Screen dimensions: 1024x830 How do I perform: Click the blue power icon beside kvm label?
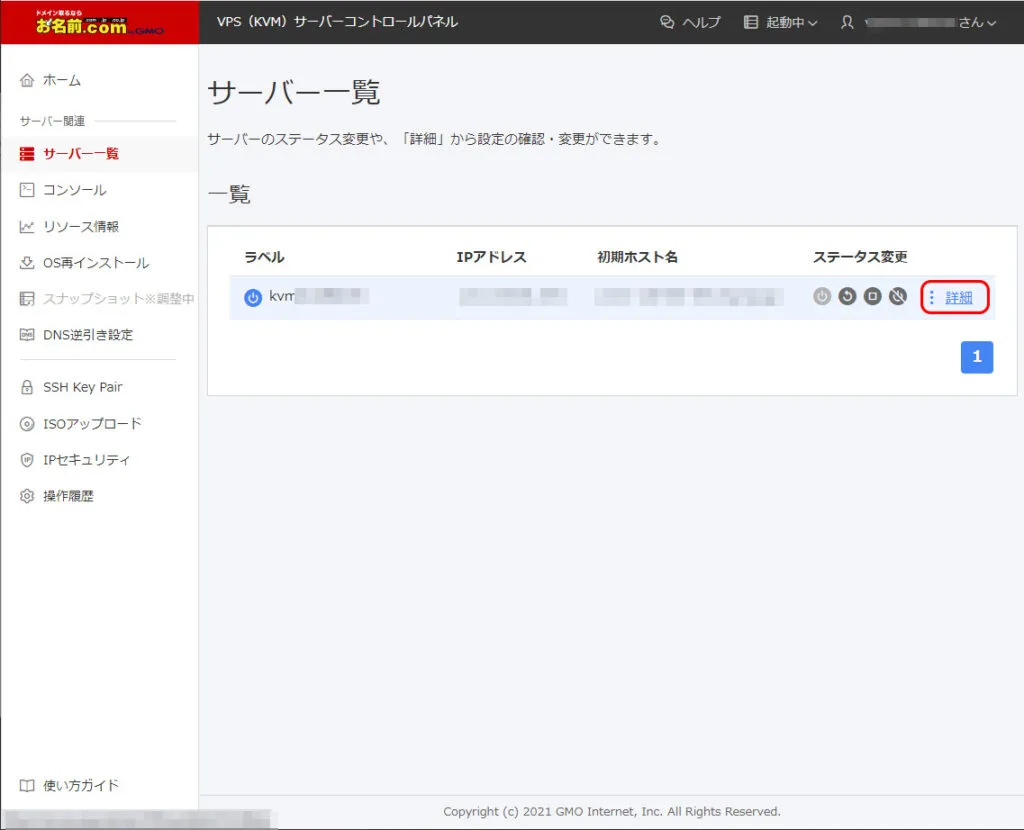pos(253,297)
